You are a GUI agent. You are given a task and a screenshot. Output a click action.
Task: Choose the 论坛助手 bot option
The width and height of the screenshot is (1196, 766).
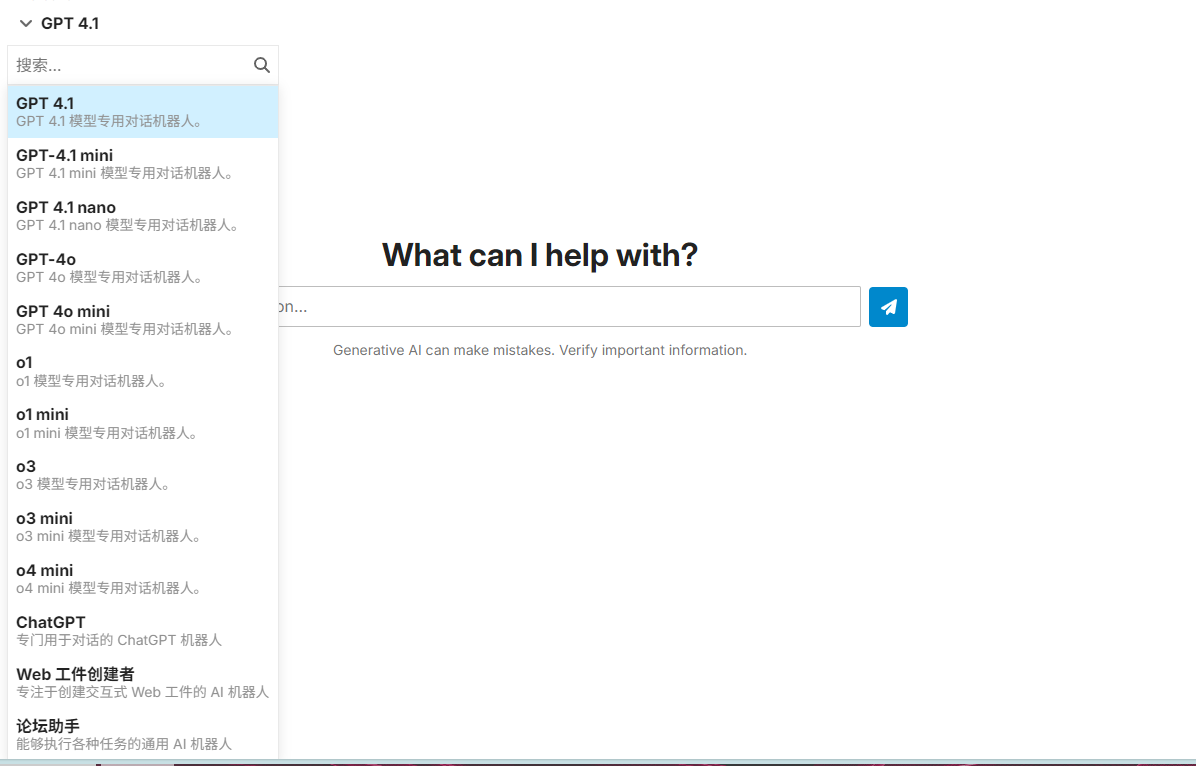pos(143,734)
